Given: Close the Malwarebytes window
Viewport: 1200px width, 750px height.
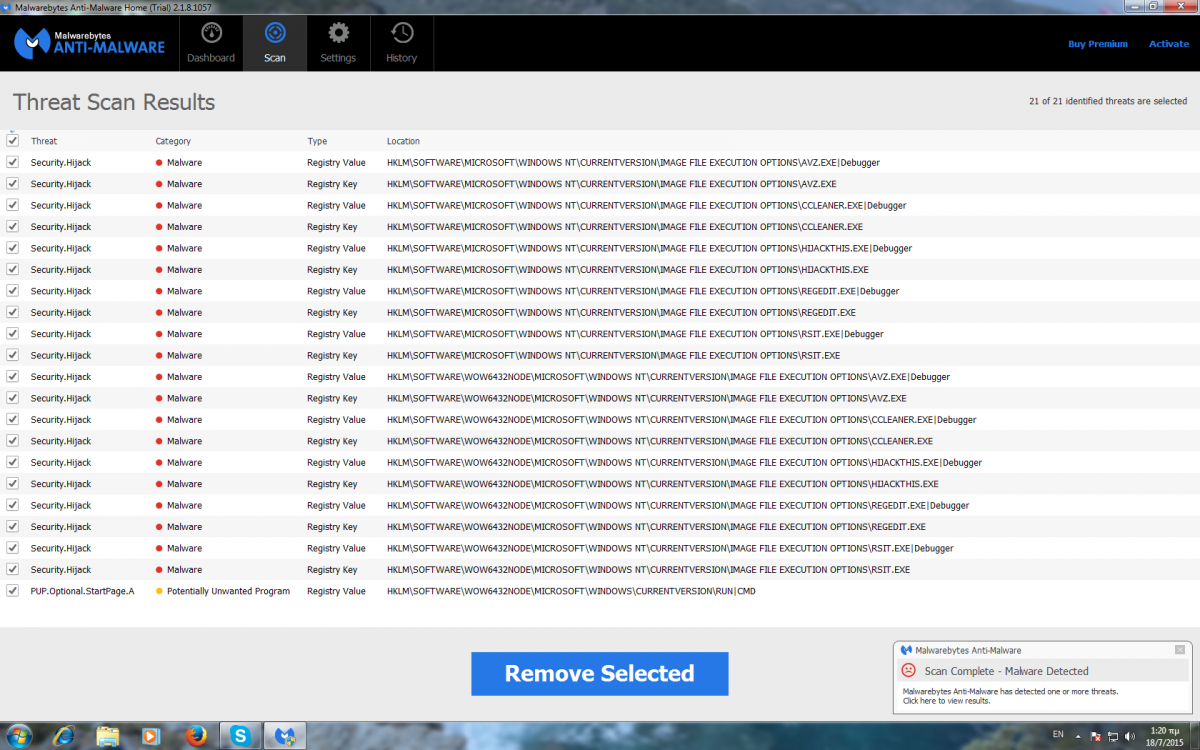Looking at the screenshot, I should [x=1181, y=6].
